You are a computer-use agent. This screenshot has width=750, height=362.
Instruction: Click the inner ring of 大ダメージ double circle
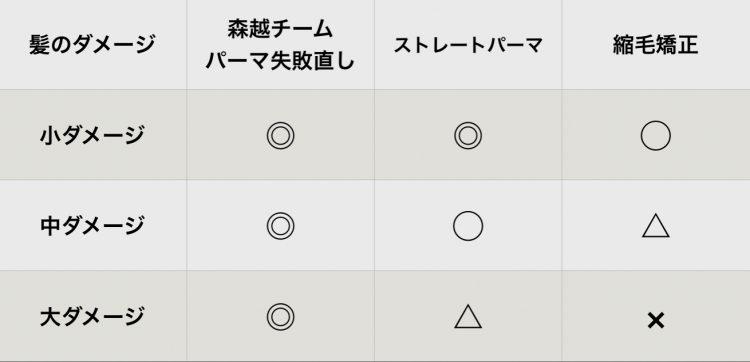pyautogui.click(x=280, y=317)
